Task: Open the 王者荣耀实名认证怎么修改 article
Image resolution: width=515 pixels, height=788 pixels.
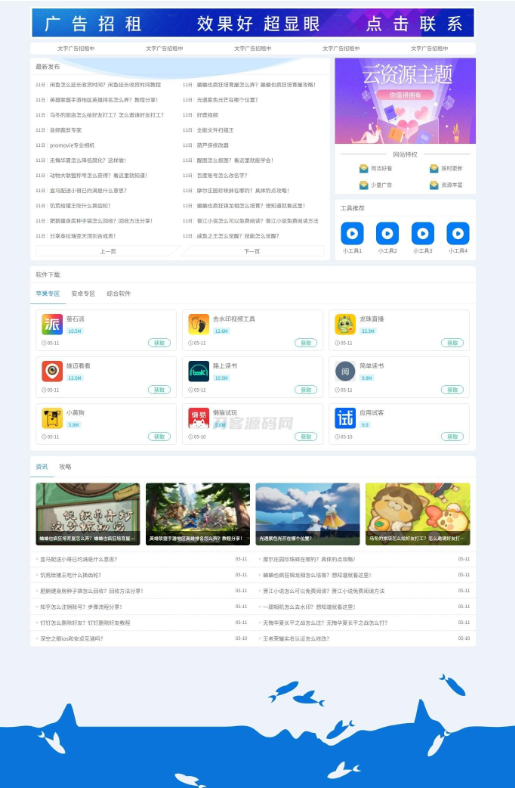Action: pyautogui.click(x=296, y=639)
